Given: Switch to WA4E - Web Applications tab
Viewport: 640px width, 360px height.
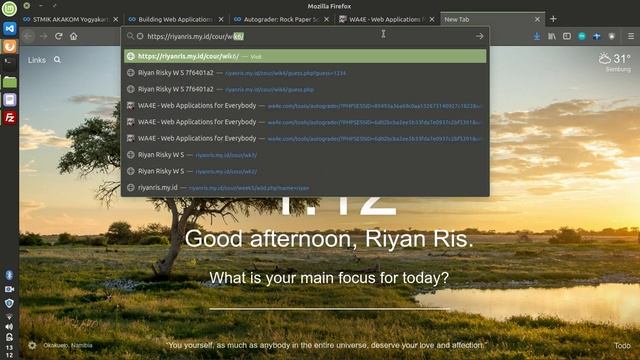Looking at the screenshot, I should point(387,19).
